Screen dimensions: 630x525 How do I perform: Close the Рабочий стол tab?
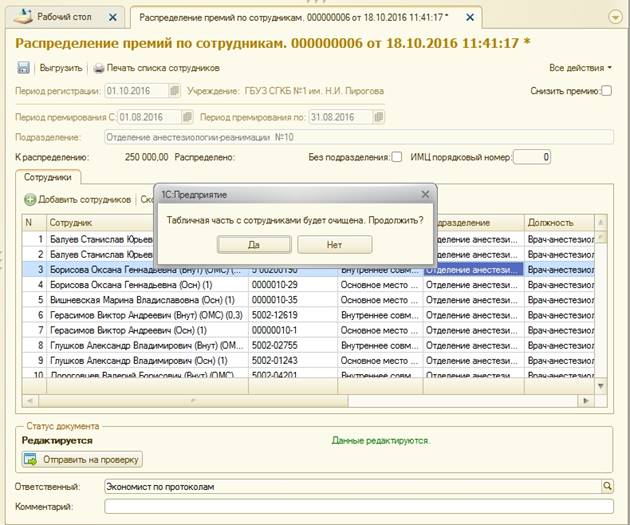tap(111, 19)
